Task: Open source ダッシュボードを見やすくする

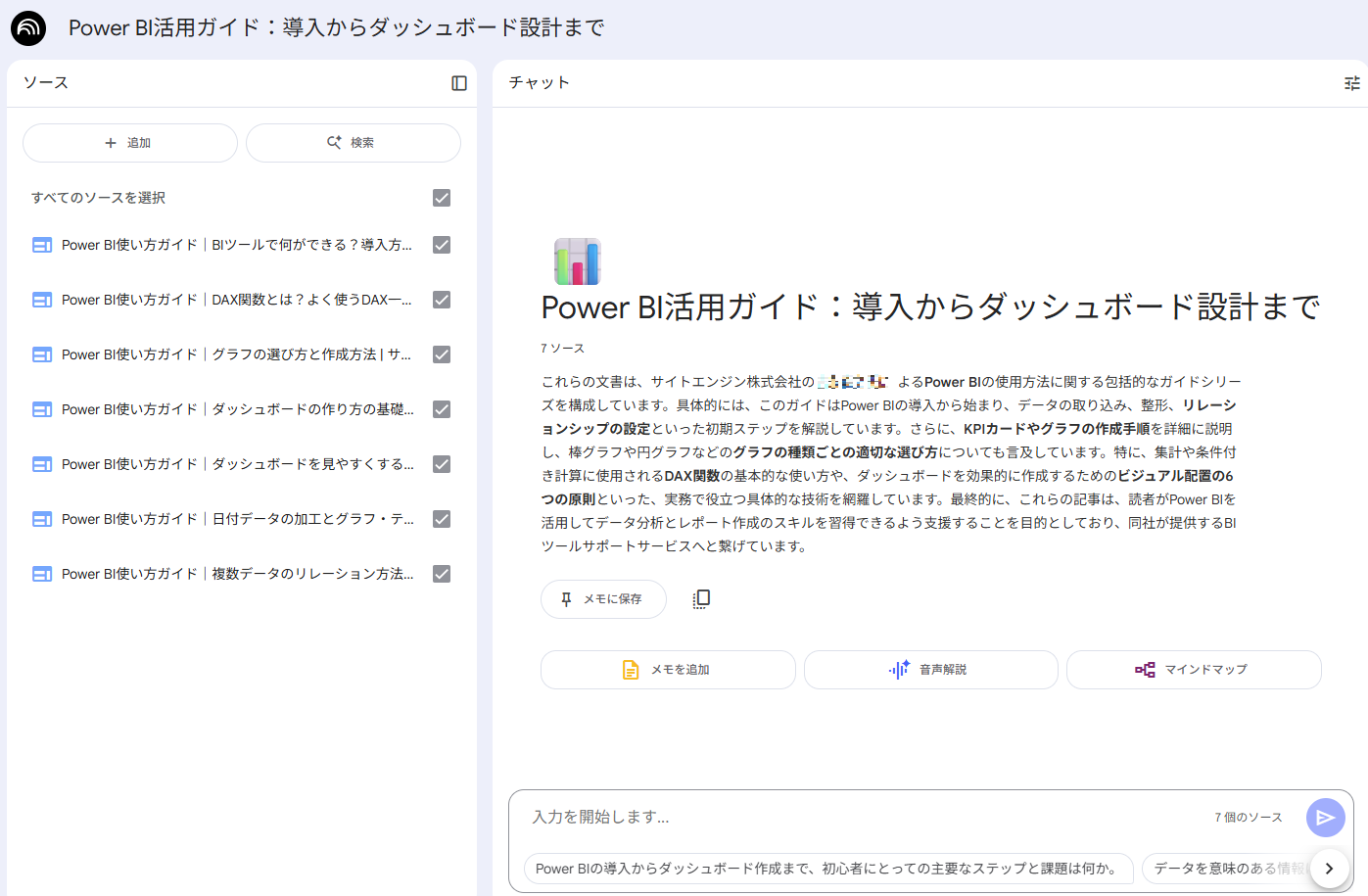Action: [x=237, y=464]
